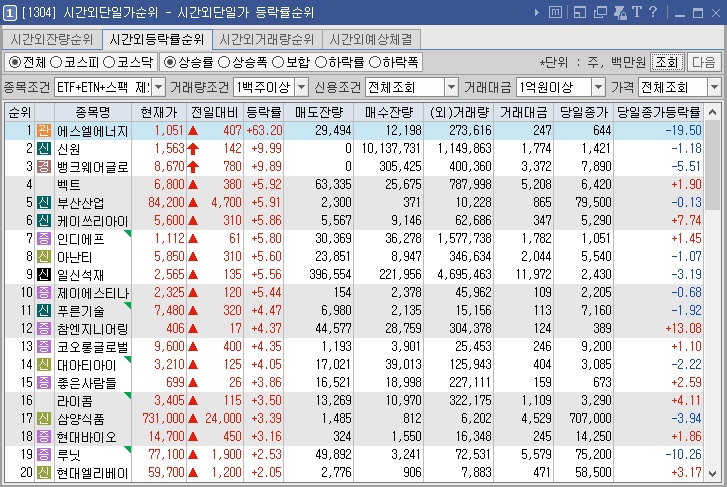Select the 하락폭 radio button
The image size is (727, 487).
pyautogui.click(x=375, y=62)
